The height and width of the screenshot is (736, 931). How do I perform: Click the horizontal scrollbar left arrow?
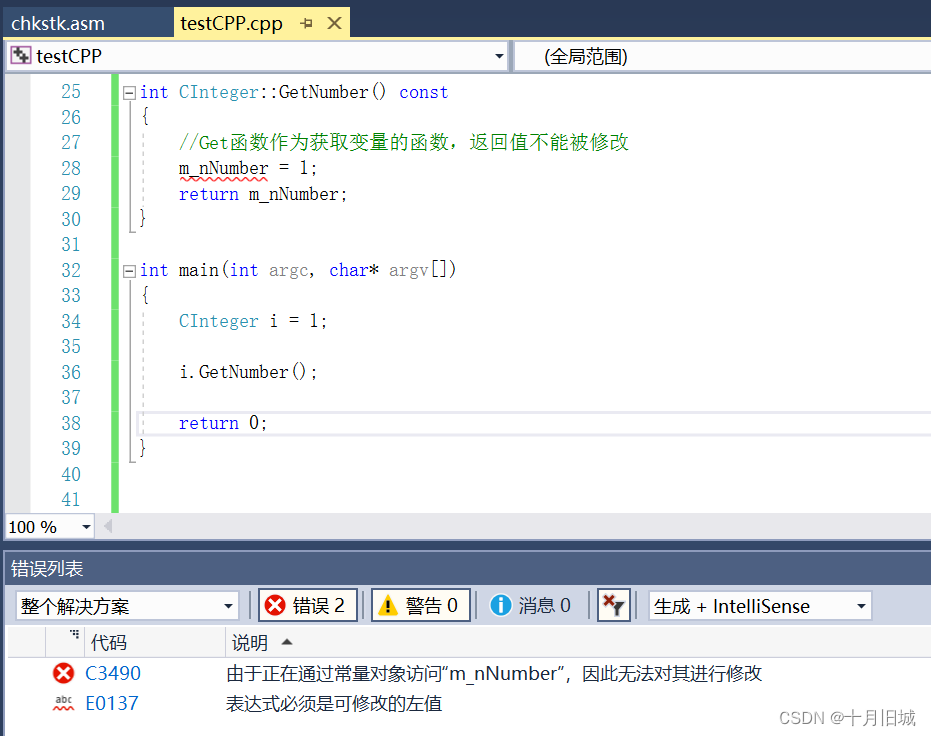[107, 526]
